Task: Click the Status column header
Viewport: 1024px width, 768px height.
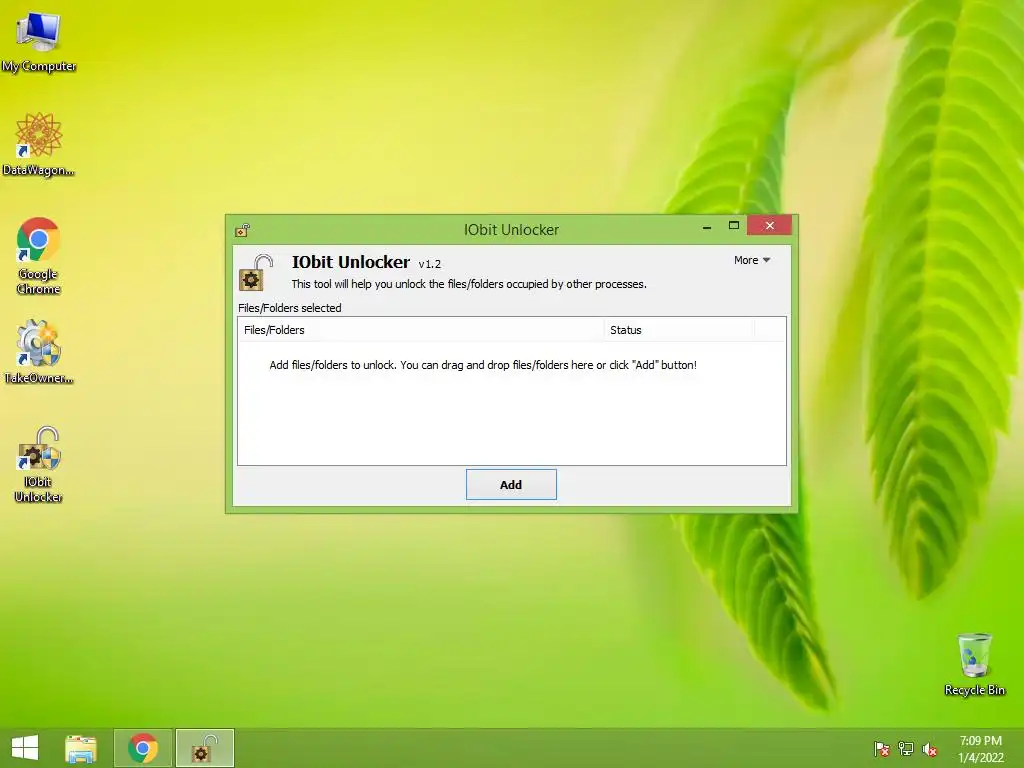Action: pos(679,330)
